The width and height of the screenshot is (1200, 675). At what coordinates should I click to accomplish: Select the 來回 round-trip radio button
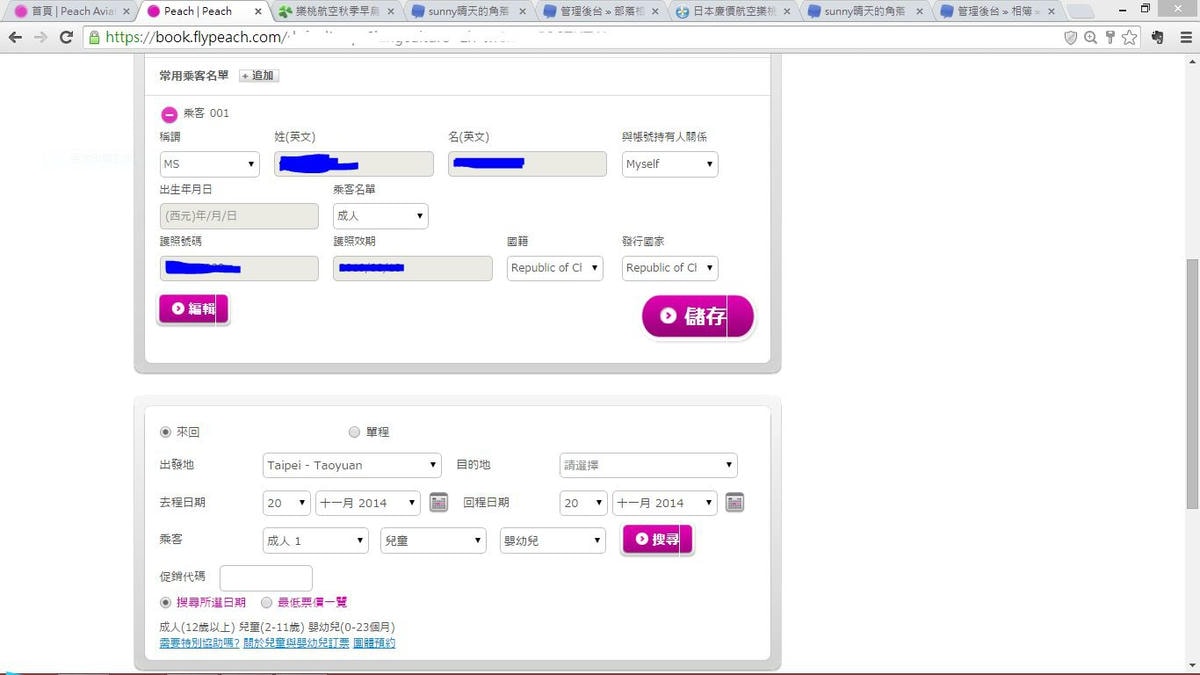166,432
